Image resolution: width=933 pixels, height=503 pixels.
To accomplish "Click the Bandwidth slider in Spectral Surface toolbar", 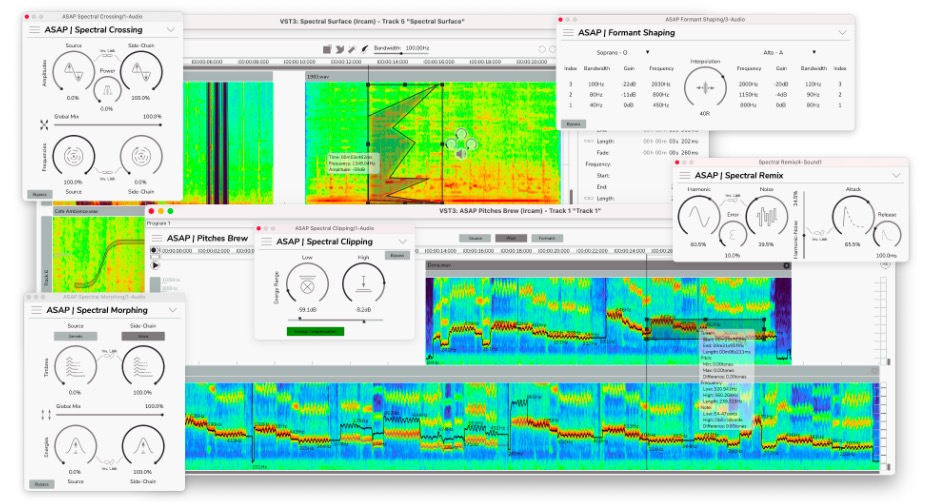I will tap(402, 54).
